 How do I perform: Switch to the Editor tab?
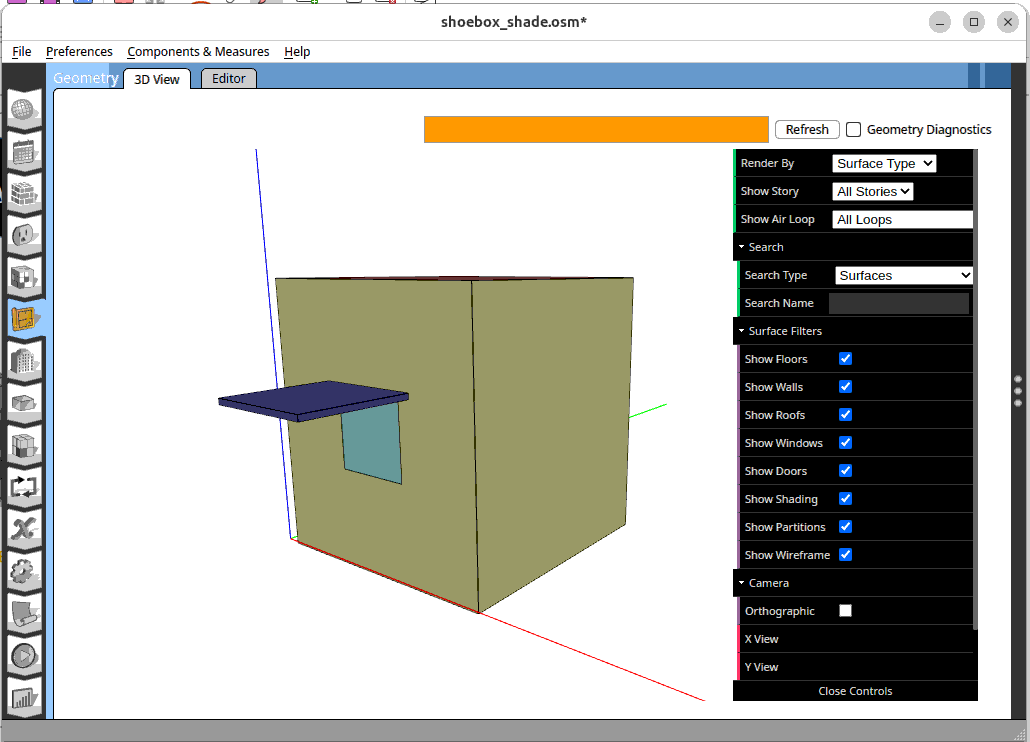tap(229, 78)
